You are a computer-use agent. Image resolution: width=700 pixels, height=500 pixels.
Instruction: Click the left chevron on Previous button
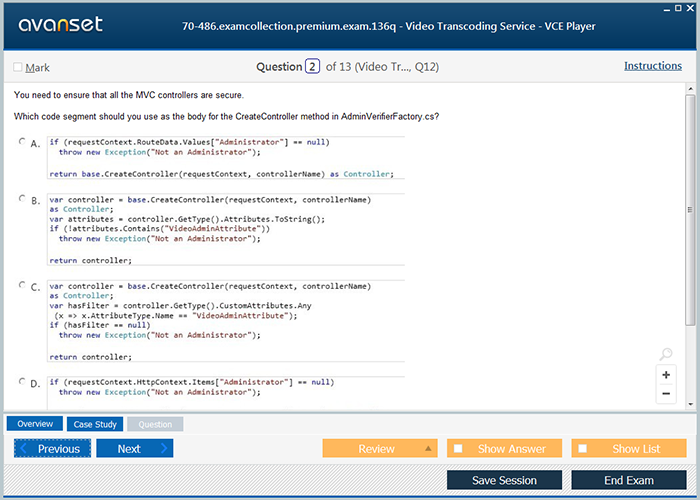(24, 448)
